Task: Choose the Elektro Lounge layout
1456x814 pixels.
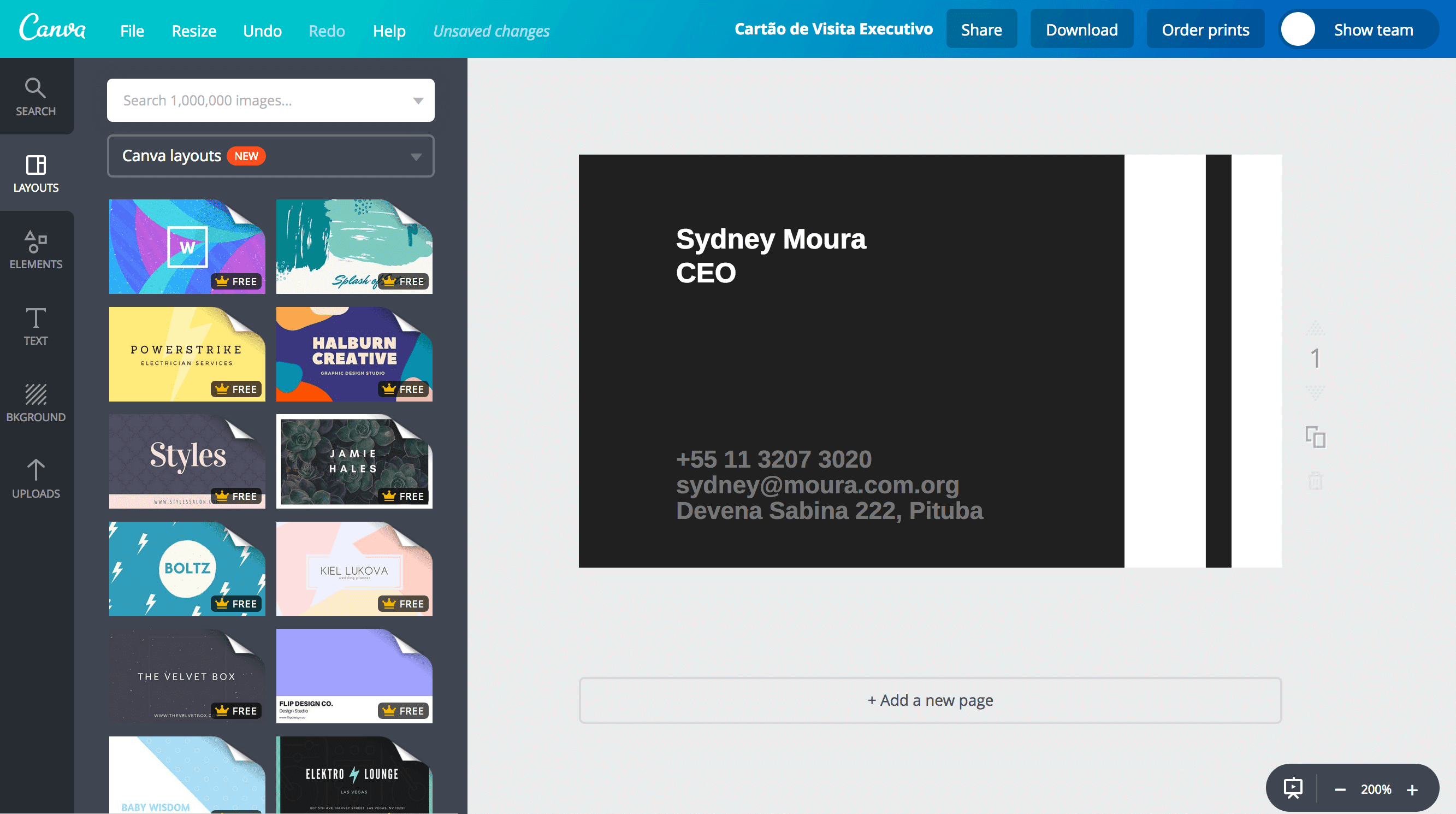Action: [354, 775]
